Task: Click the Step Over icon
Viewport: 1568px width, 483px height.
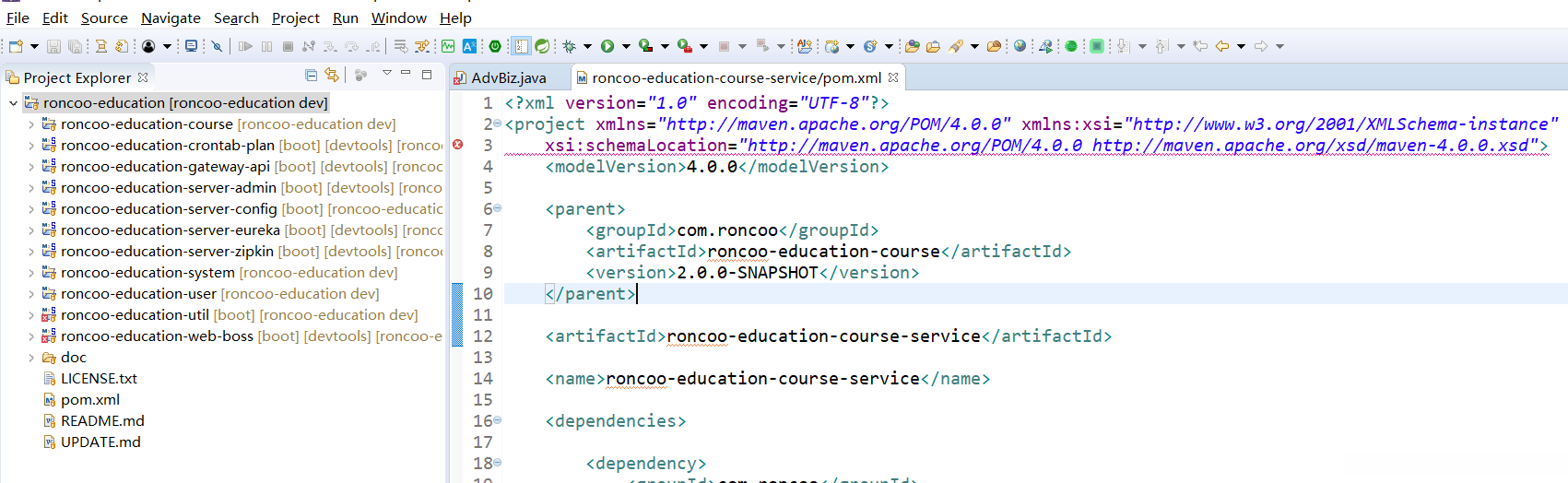Action: pyautogui.click(x=351, y=46)
